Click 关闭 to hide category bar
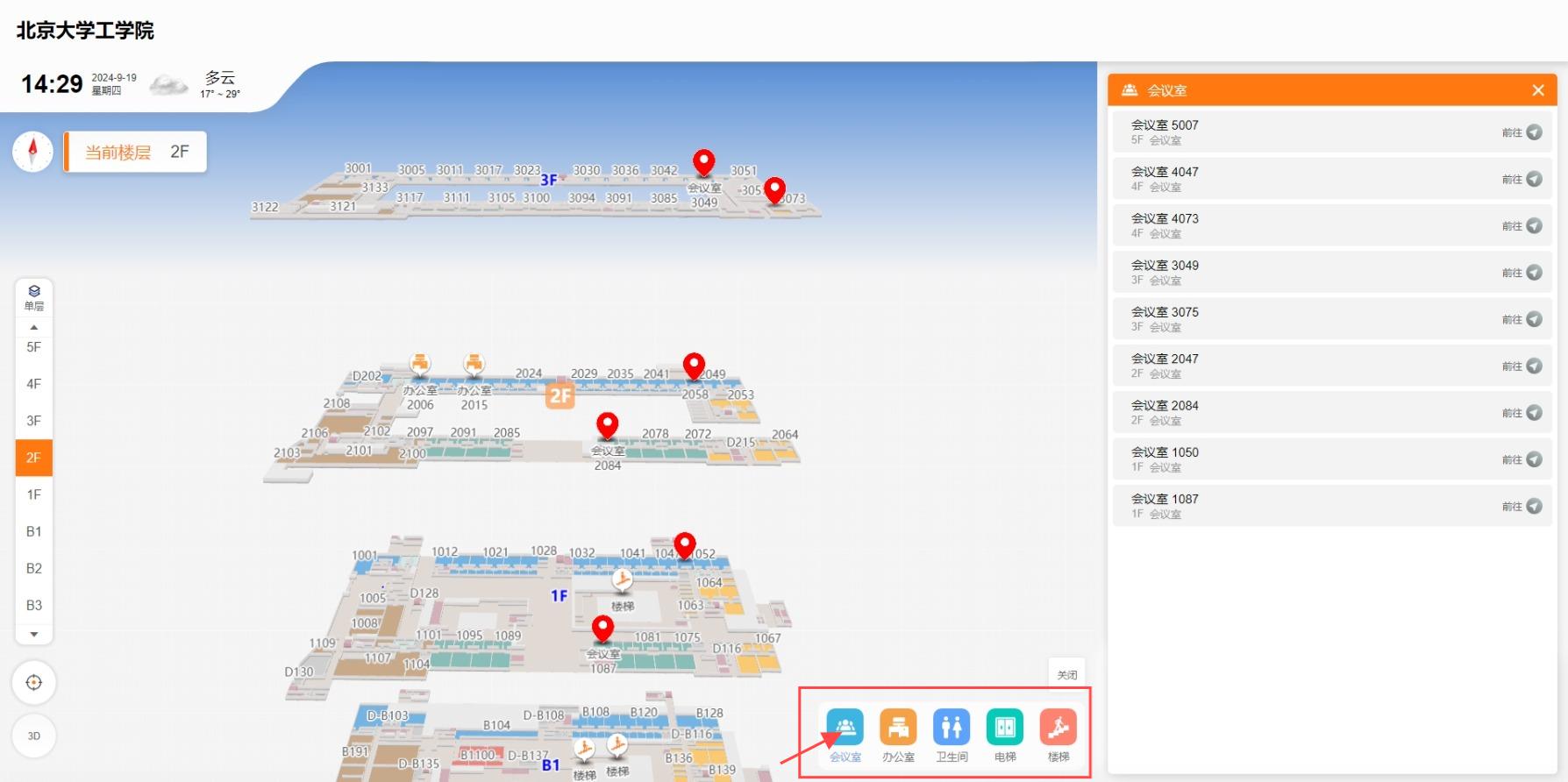This screenshot has height=782, width=1568. [1066, 675]
